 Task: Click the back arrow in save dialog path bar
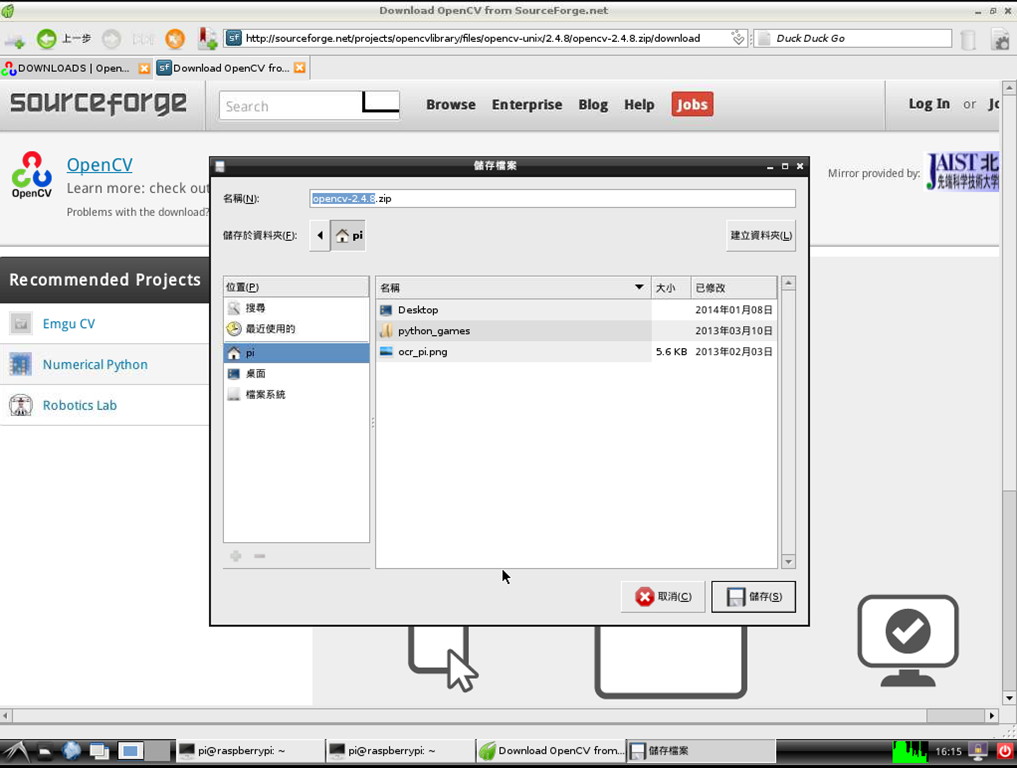point(320,235)
